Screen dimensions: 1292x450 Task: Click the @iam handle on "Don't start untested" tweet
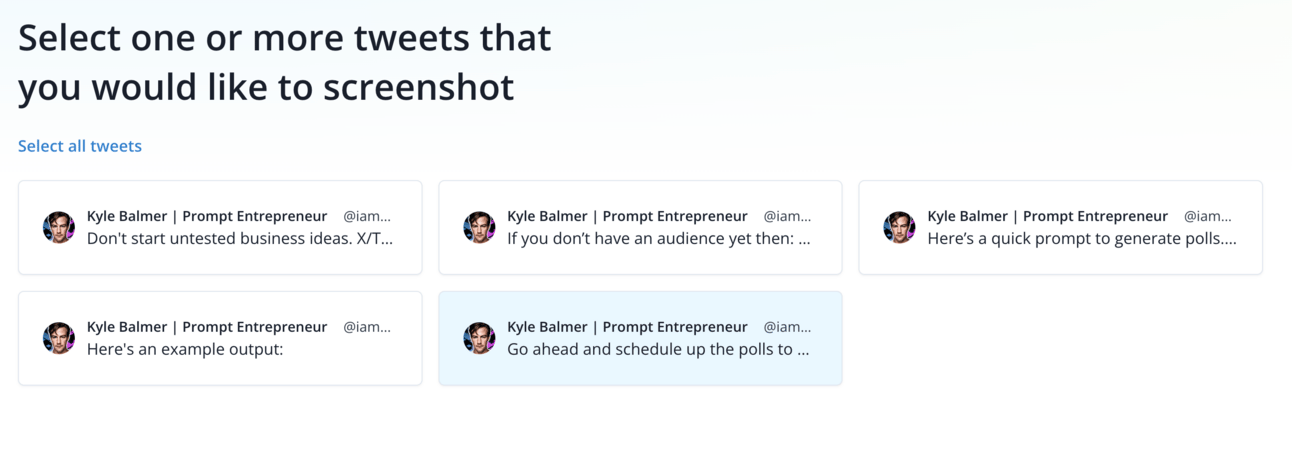[x=367, y=216]
